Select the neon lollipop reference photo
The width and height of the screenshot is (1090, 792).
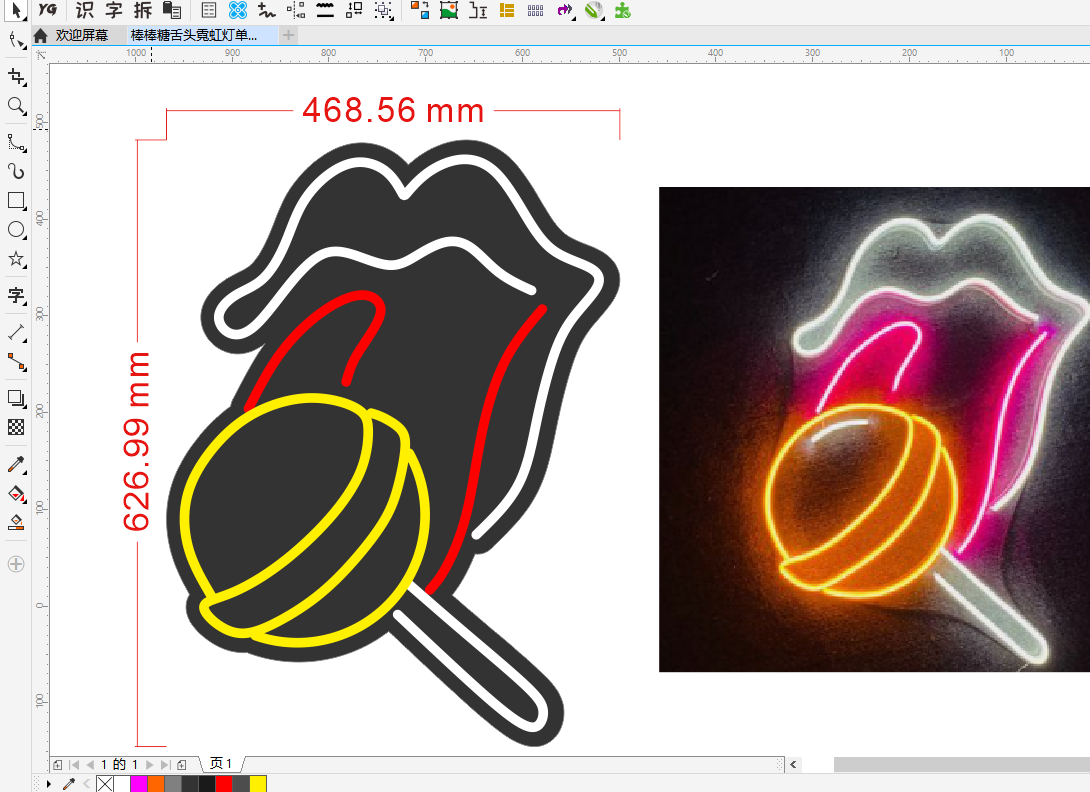875,429
